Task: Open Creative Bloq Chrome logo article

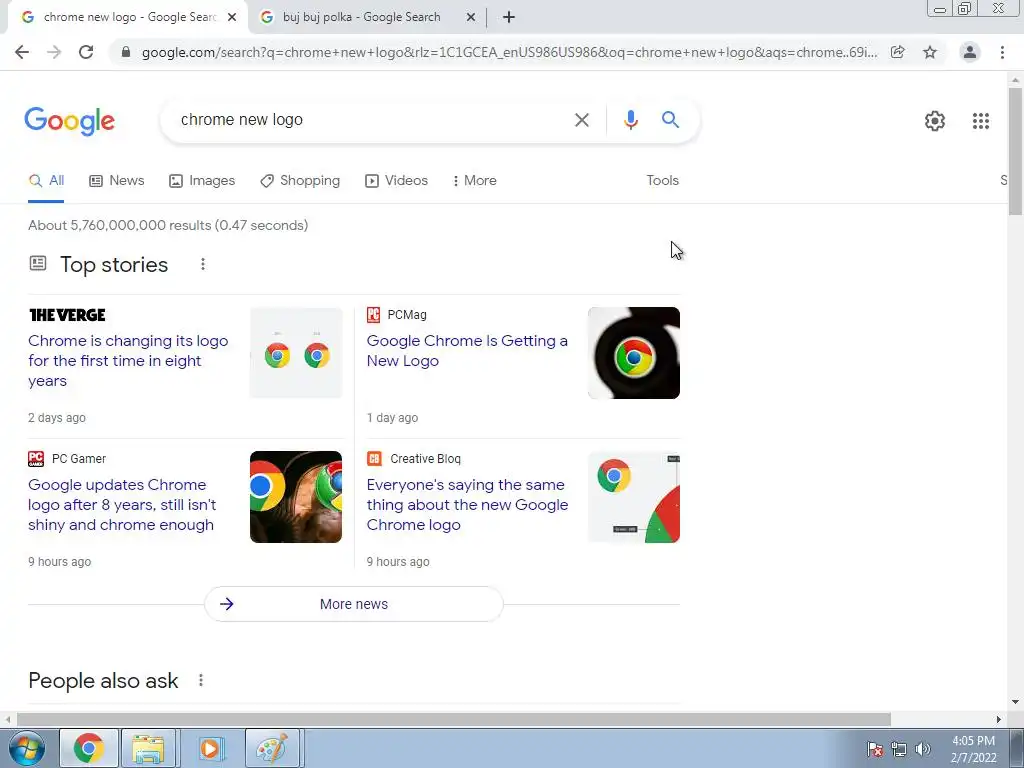Action: pyautogui.click(x=467, y=505)
